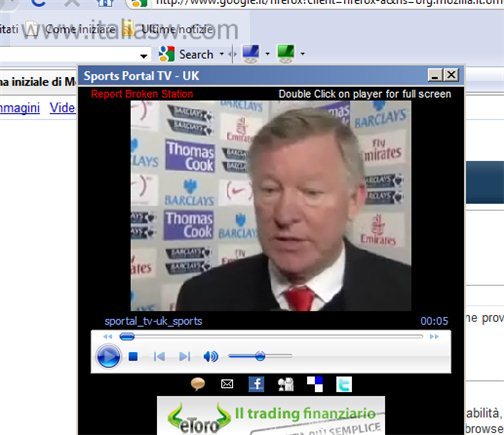Skip to next track in player
The width and height of the screenshot is (504, 435).
click(185, 357)
